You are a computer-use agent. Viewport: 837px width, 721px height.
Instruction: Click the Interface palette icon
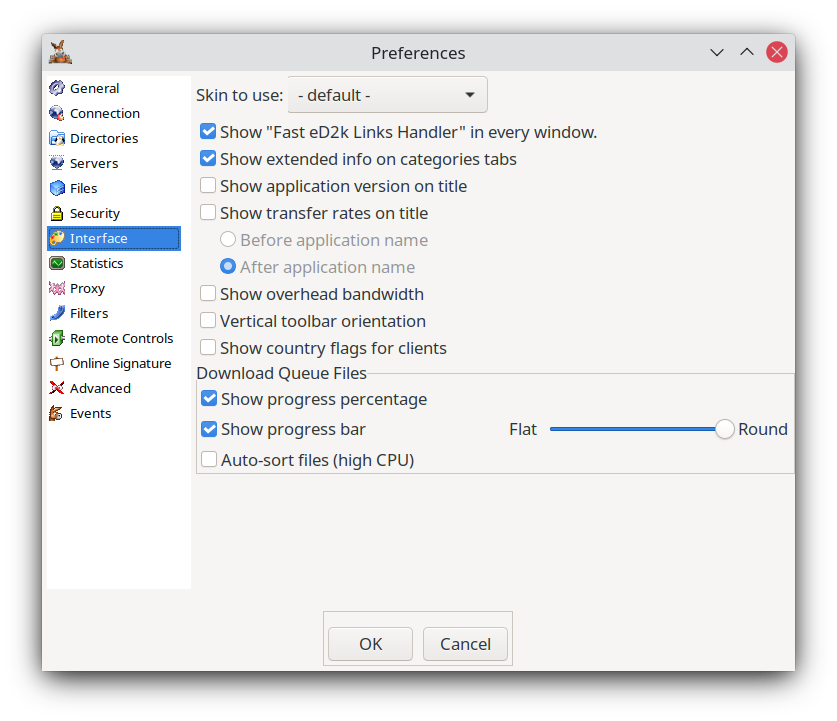[x=57, y=238]
